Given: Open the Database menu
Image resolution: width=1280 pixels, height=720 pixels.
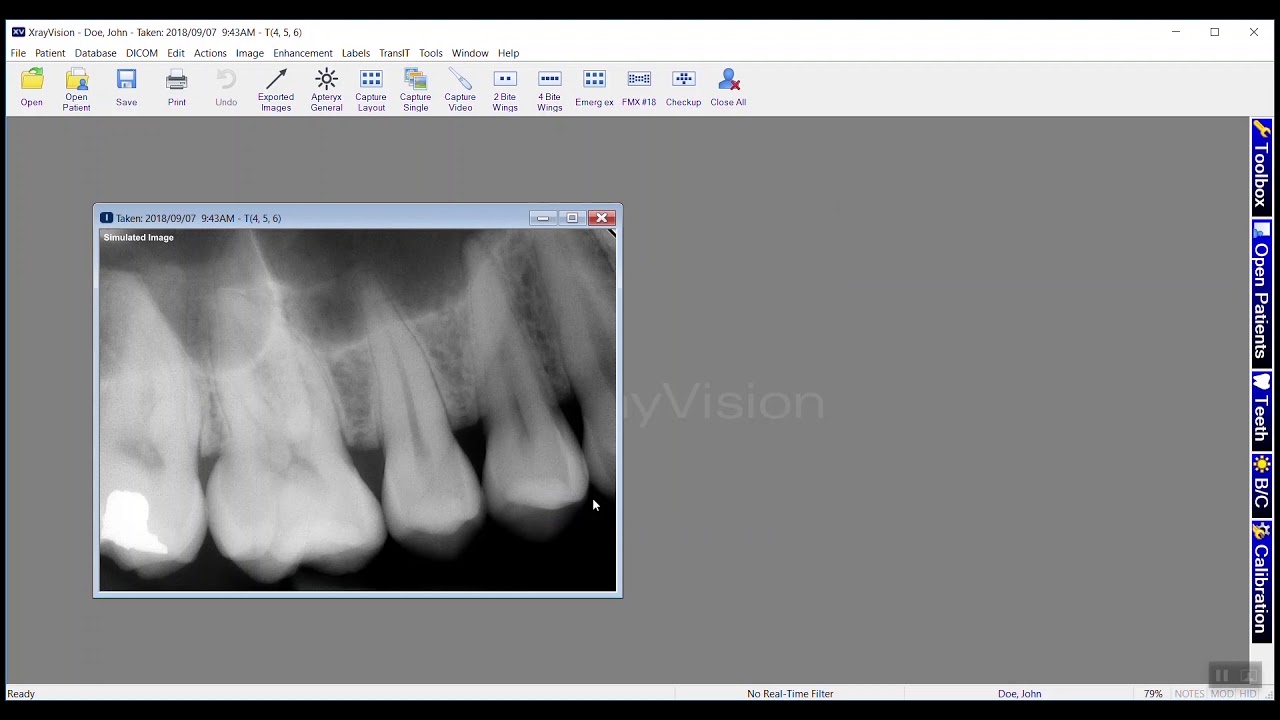Looking at the screenshot, I should point(96,53).
